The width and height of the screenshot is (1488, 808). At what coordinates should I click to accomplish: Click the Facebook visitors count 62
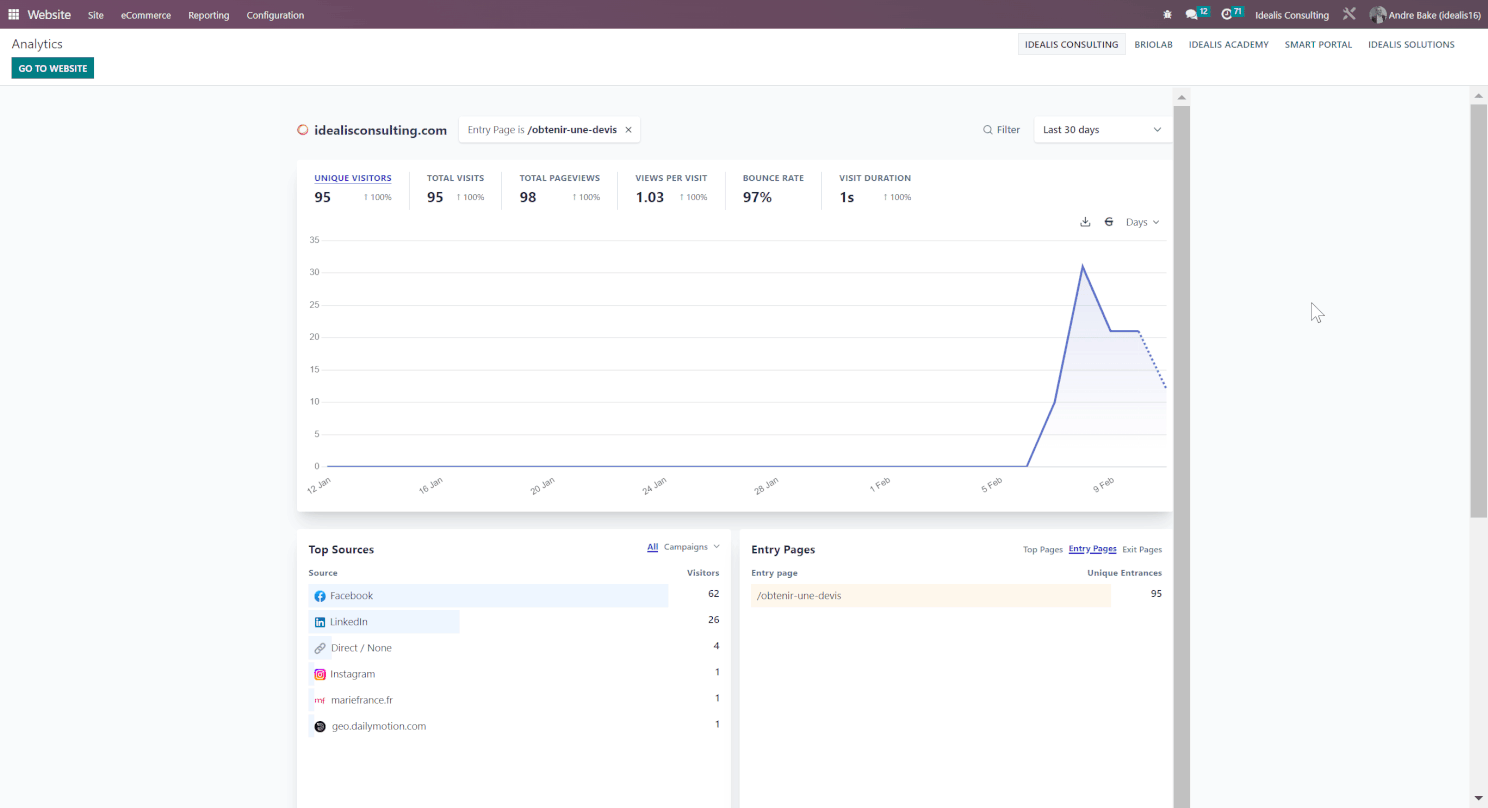click(x=713, y=594)
